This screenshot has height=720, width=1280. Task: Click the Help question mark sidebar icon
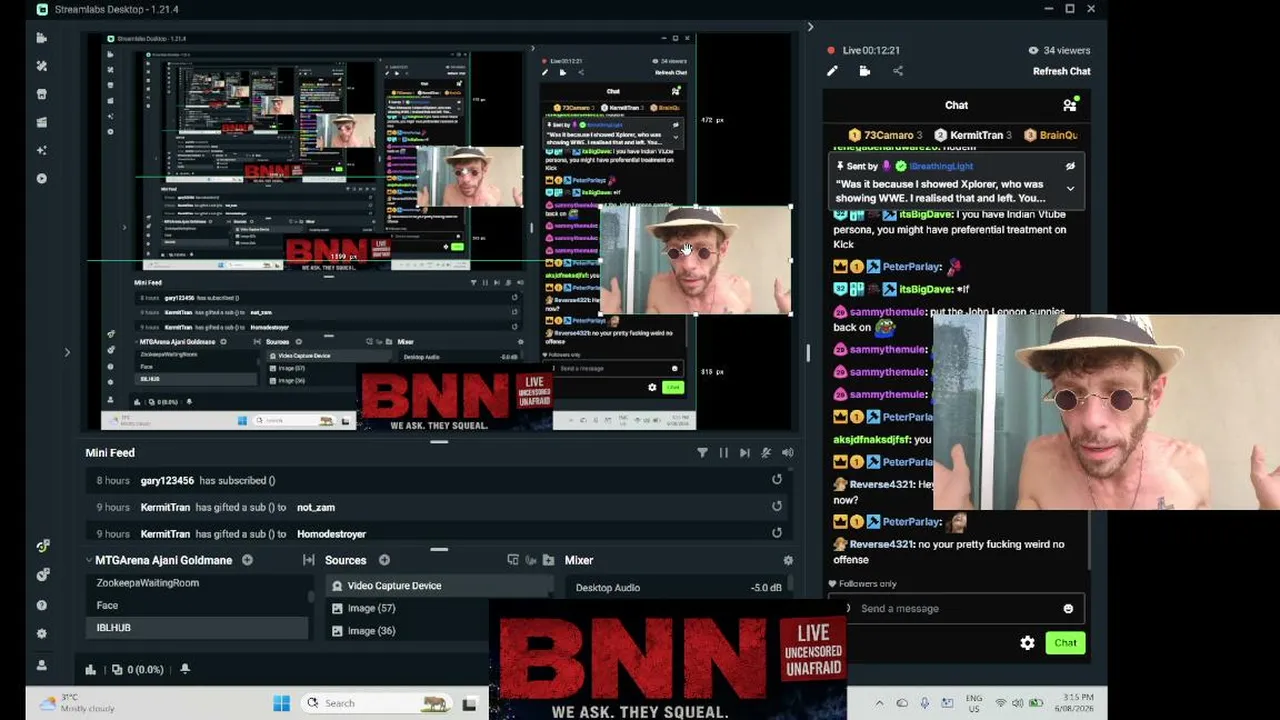[x=41, y=605]
